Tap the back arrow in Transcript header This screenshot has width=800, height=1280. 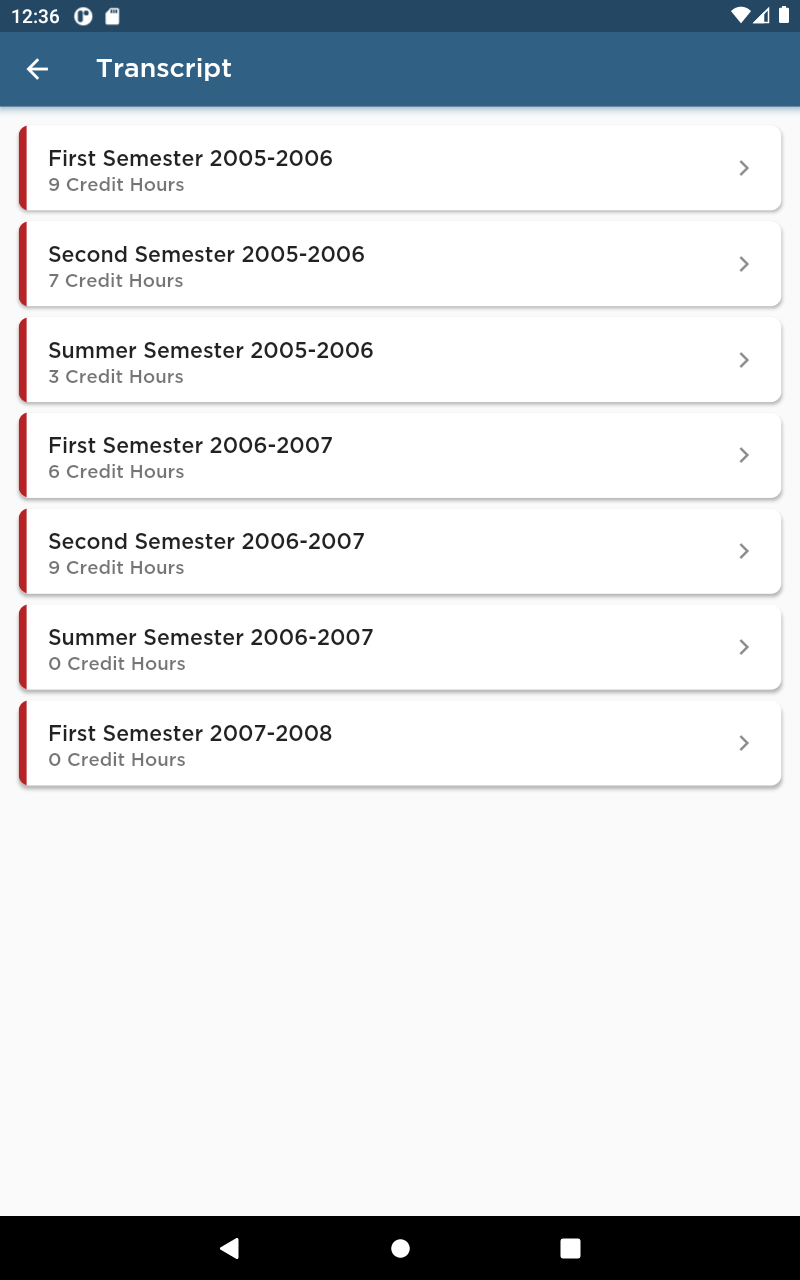pos(37,69)
